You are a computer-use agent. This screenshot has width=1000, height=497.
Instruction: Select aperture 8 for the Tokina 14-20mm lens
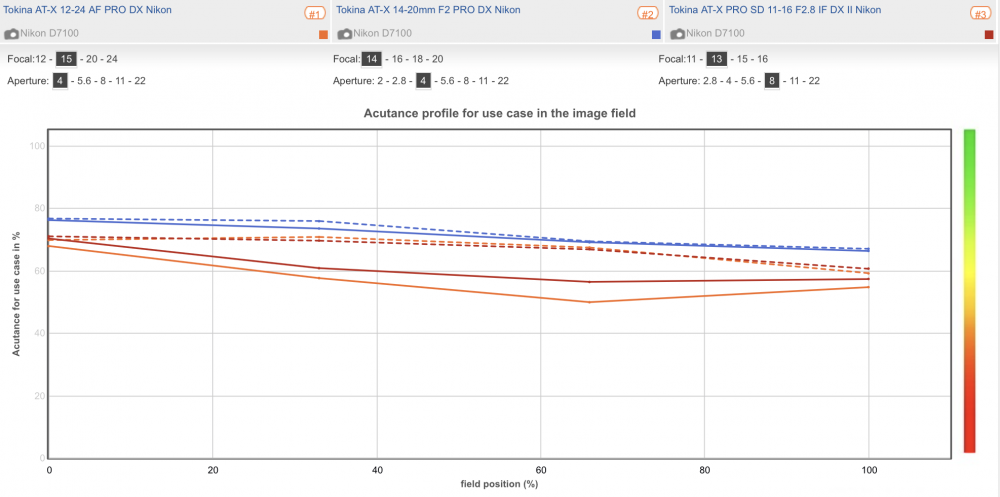[x=466, y=81]
